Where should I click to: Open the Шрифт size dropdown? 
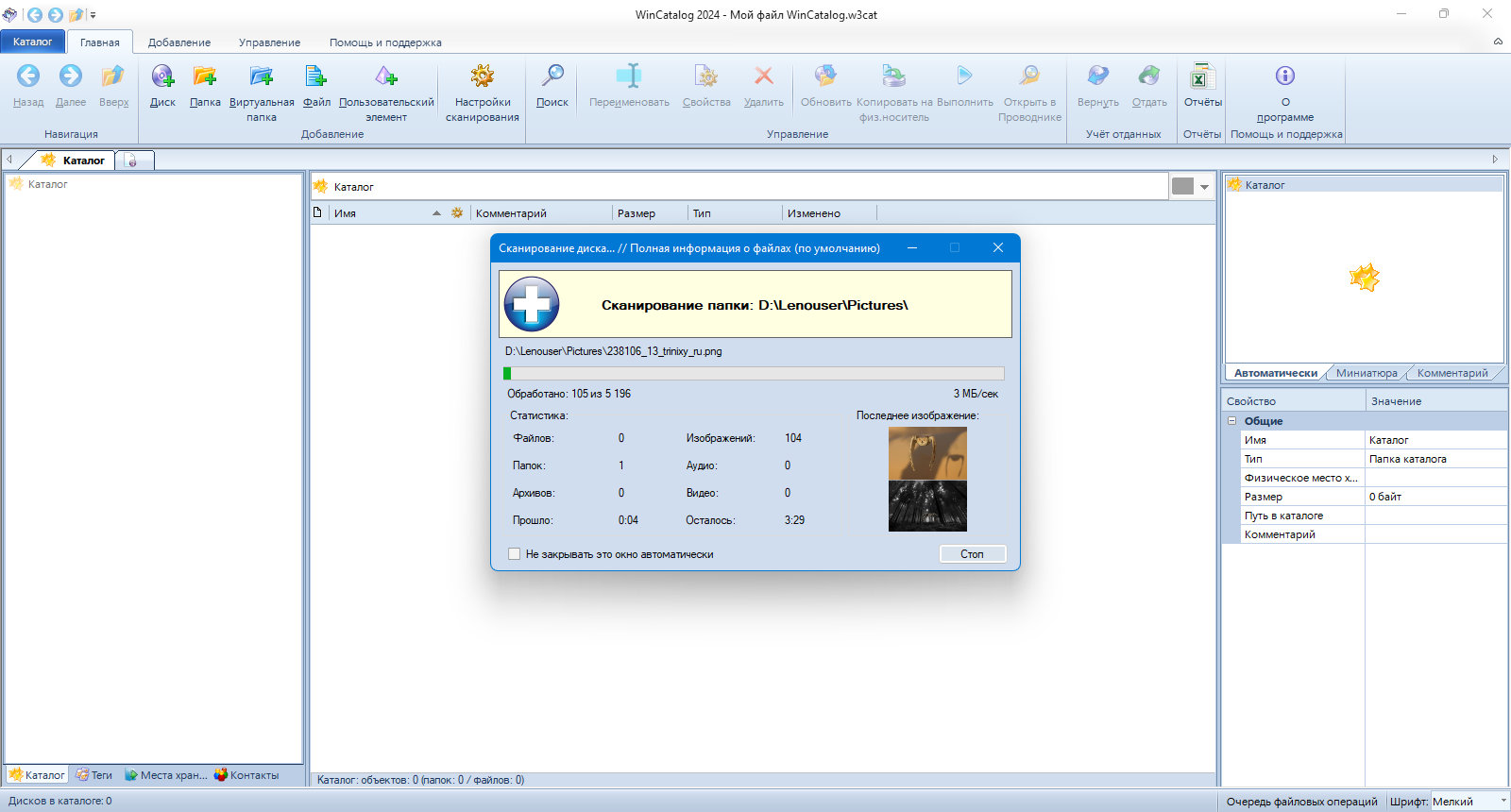[x=1503, y=802]
